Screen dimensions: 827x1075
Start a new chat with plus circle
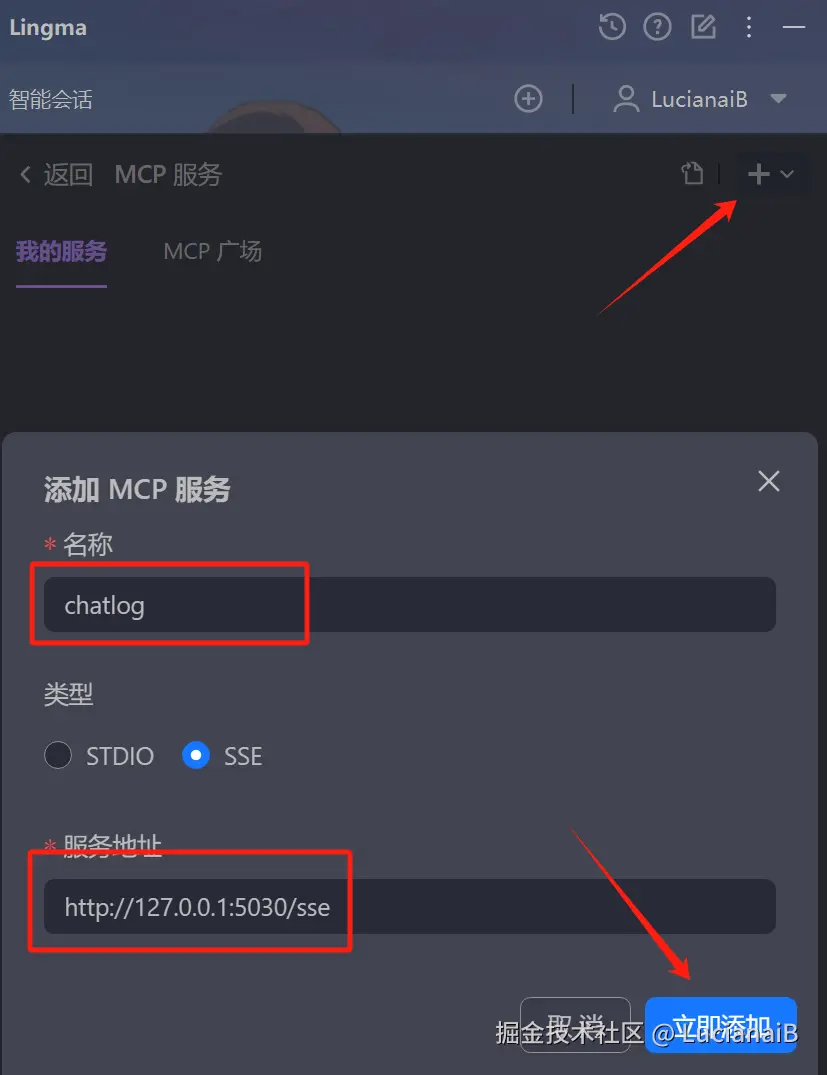coord(528,99)
